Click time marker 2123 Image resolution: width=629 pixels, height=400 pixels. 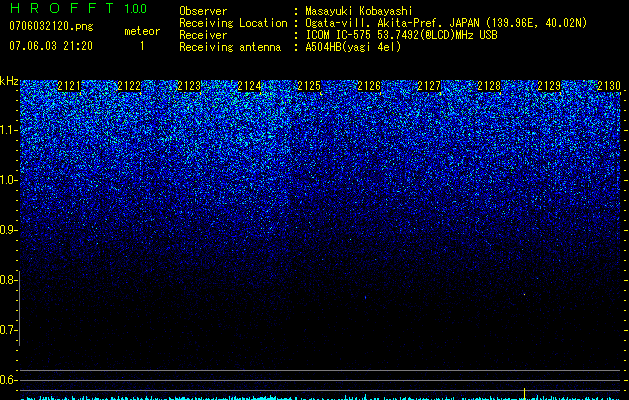189,86
